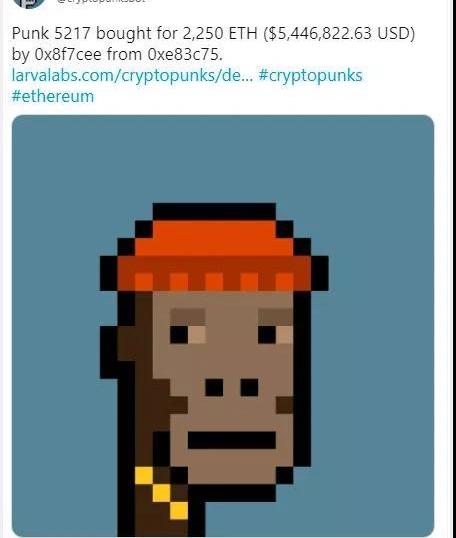Open the #ethereum hashtag
Screen dimensions: 456x538
53,96
